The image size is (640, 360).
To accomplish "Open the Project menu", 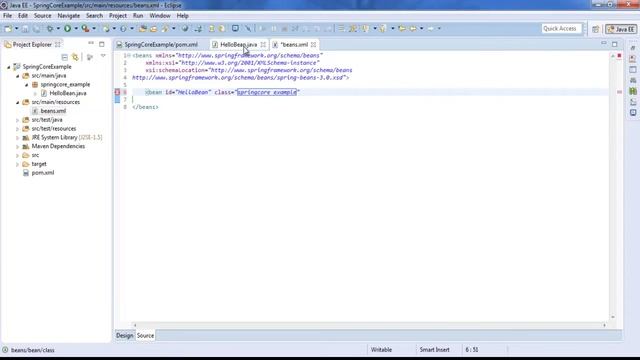I will point(118,16).
